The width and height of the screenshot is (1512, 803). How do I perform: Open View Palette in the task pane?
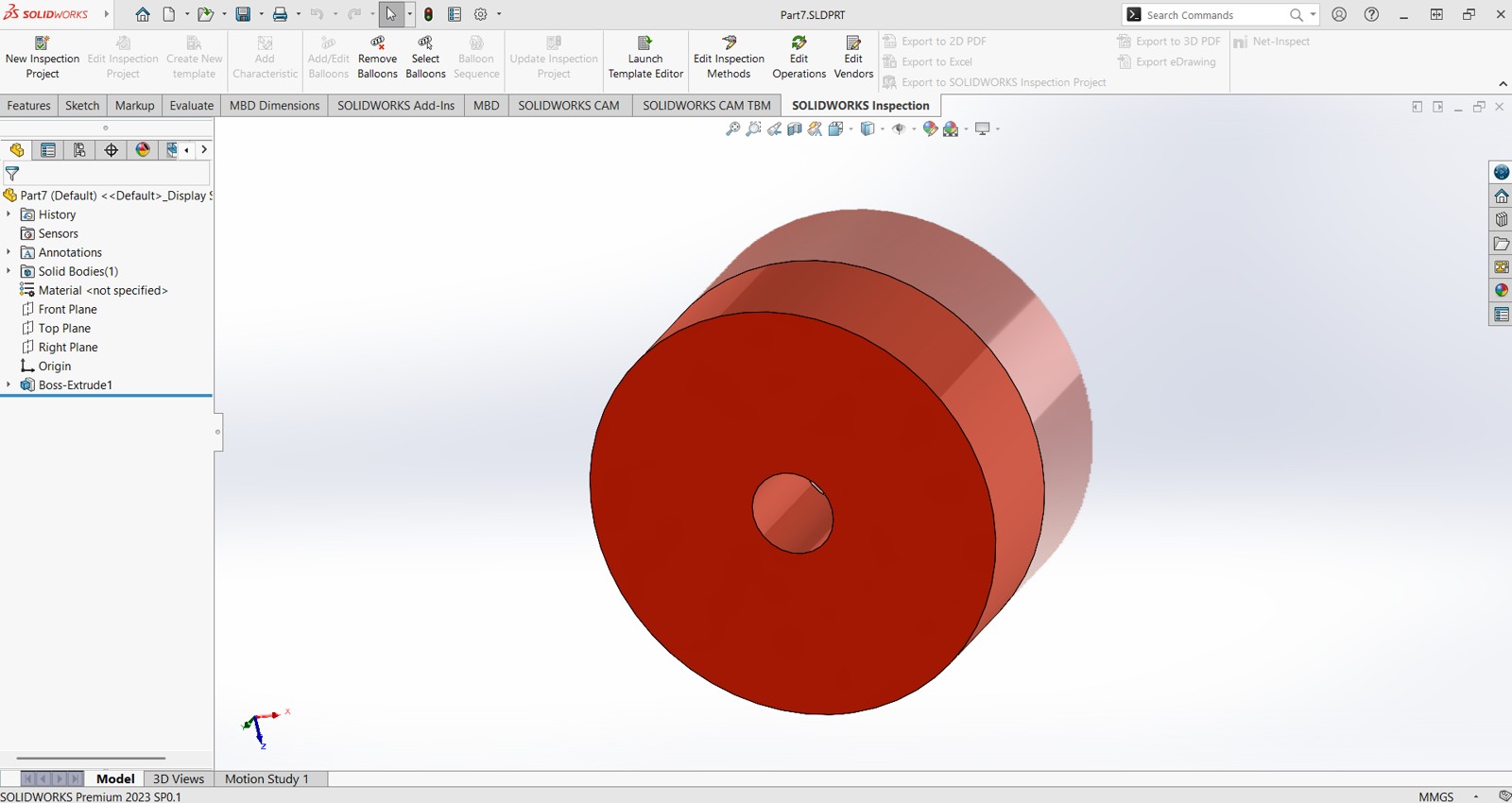(1502, 266)
